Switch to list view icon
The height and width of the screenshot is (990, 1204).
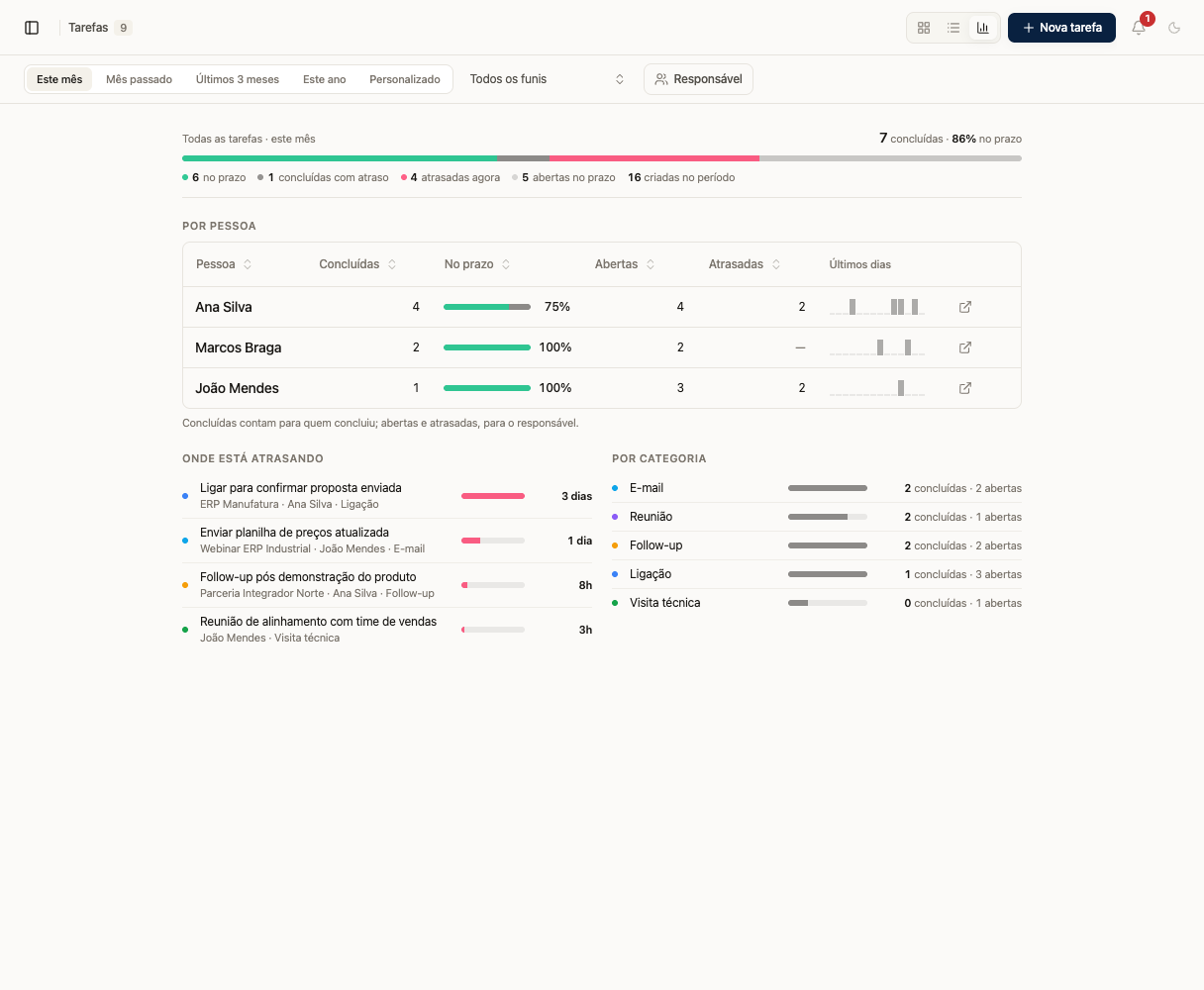953,28
